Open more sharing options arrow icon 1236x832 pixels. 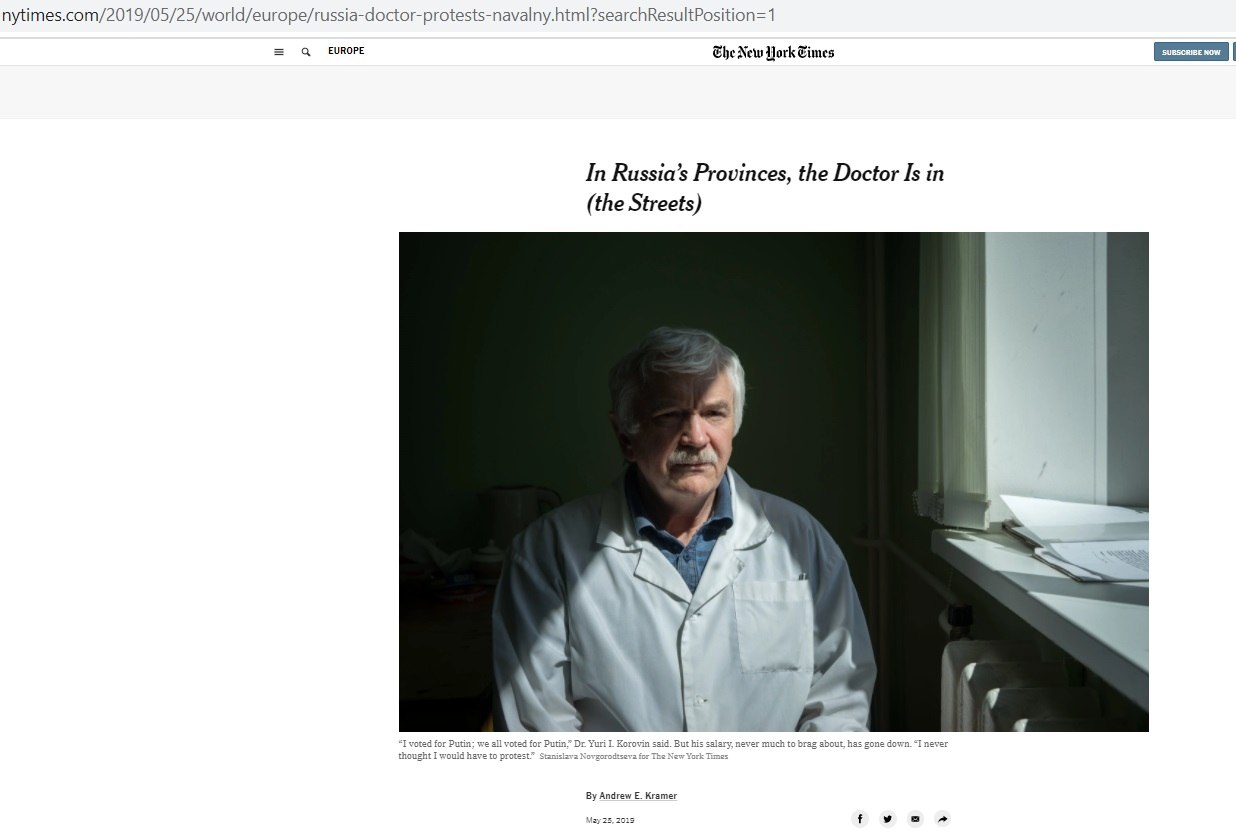tap(942, 819)
